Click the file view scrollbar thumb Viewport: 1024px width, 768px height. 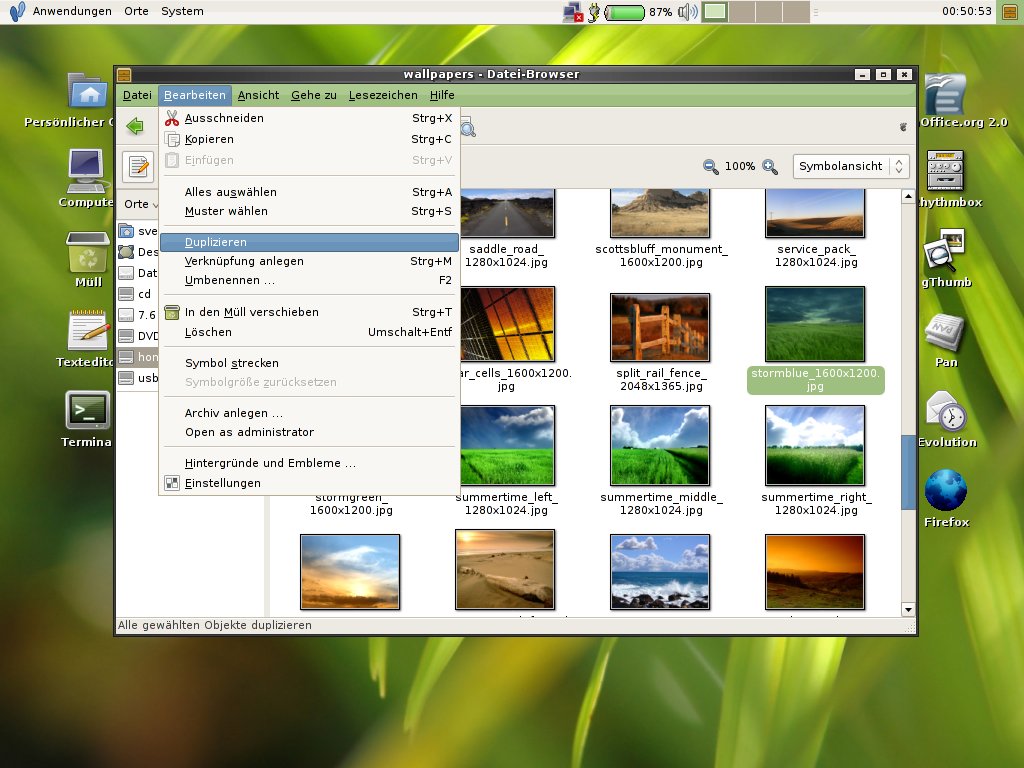pyautogui.click(x=908, y=472)
